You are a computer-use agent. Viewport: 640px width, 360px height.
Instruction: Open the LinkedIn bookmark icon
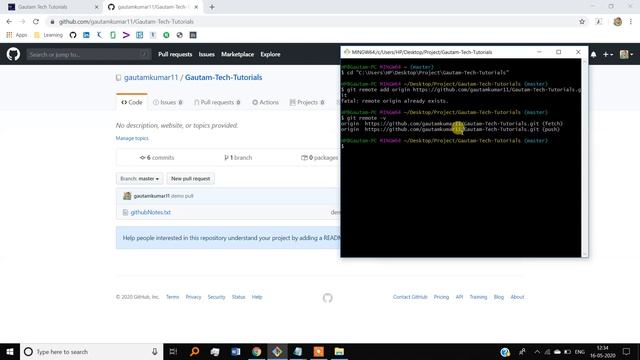(x=86, y=35)
